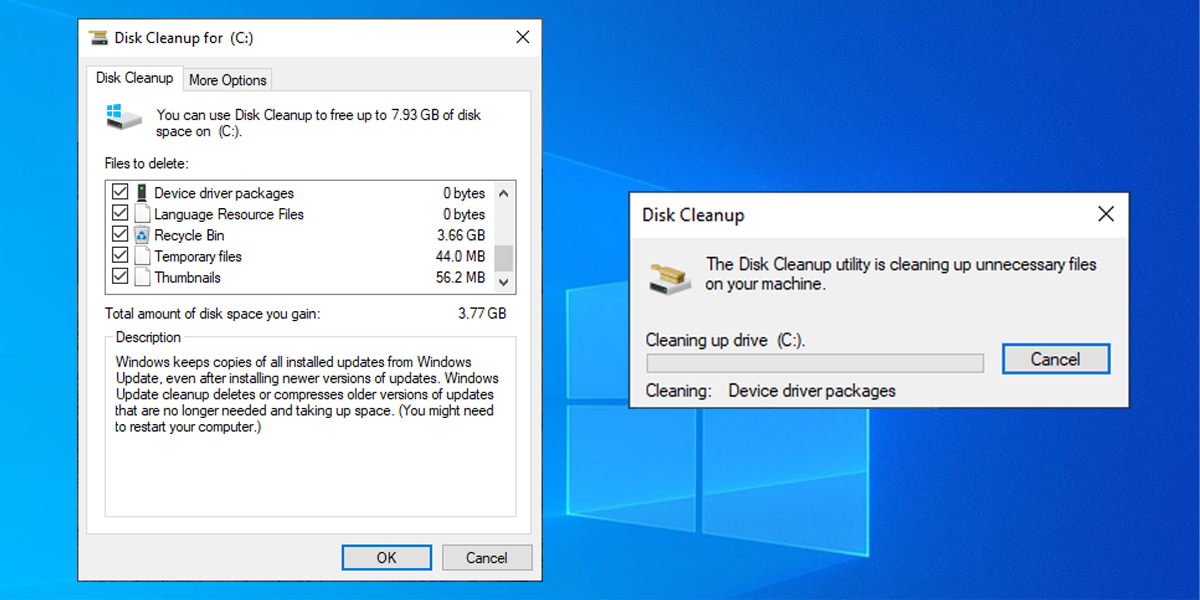Toggle Language Resource Files selection

click(x=120, y=213)
